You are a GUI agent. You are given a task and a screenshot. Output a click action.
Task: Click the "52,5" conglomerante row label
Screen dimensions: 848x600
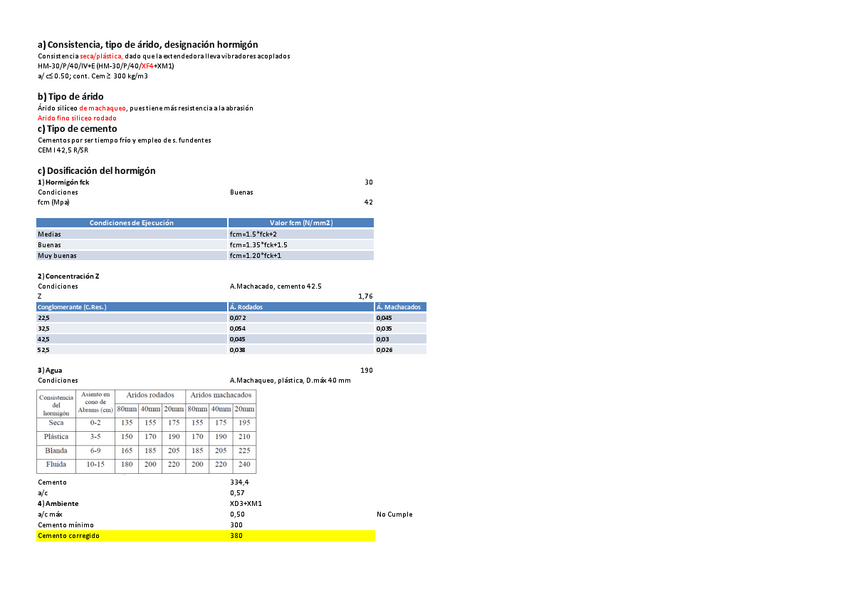pos(43,350)
